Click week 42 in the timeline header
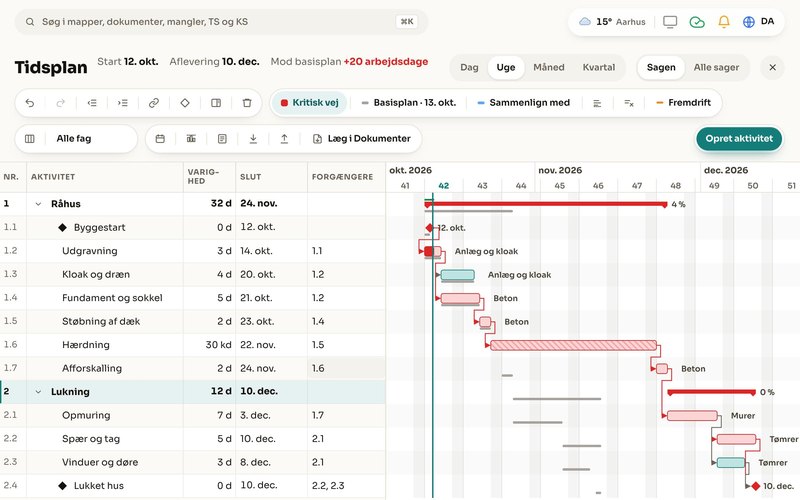 (444, 186)
